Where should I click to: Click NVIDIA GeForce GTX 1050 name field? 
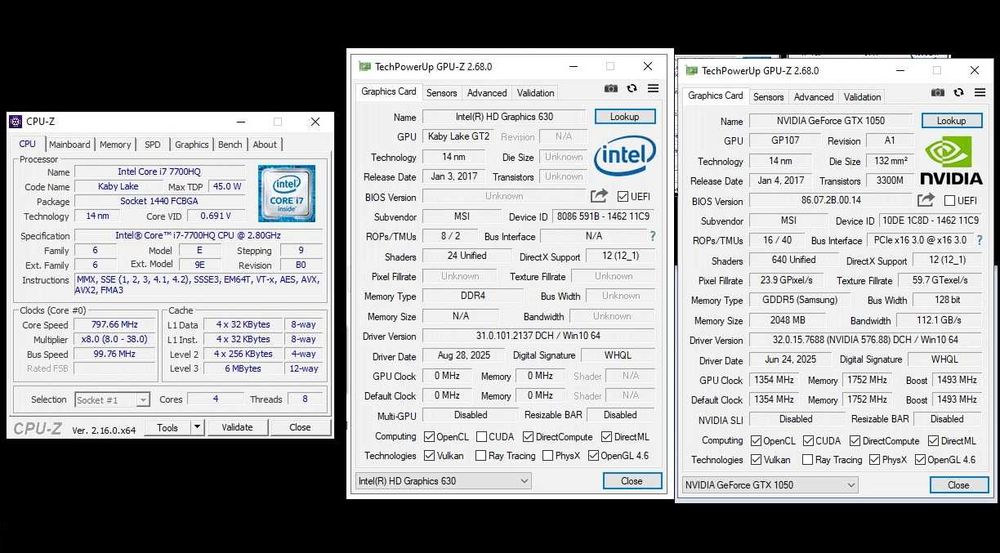[830, 121]
